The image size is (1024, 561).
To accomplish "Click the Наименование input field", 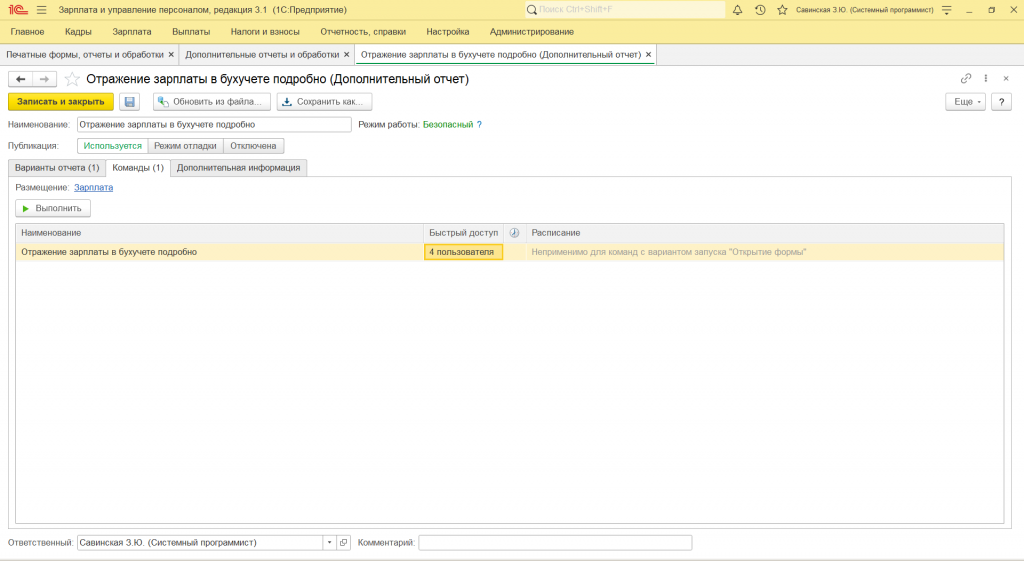I will [214, 125].
